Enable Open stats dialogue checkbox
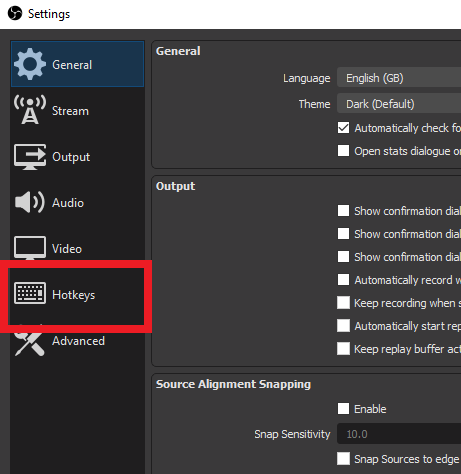This screenshot has width=461, height=474. click(x=343, y=151)
